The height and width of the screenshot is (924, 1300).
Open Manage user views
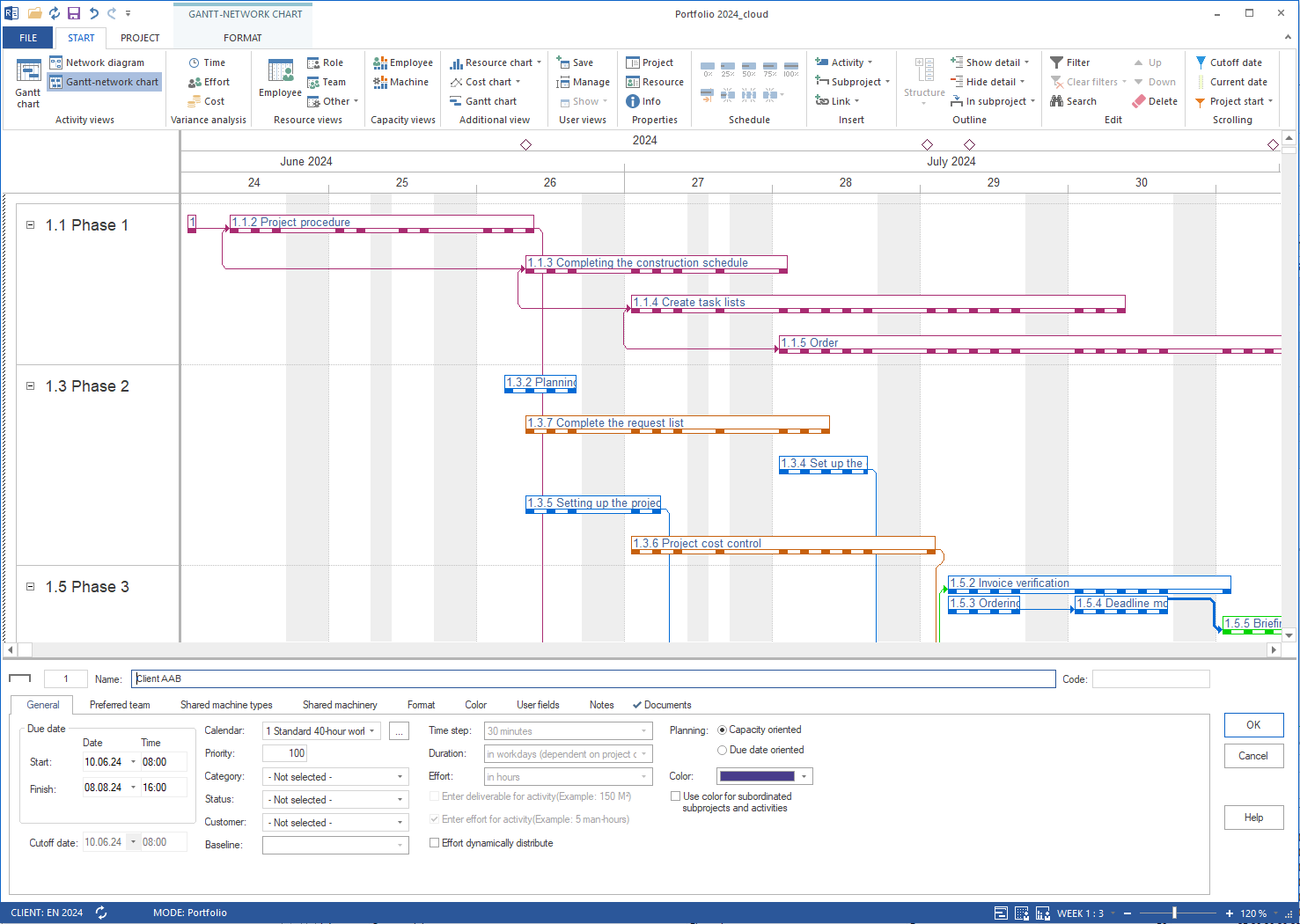point(583,82)
